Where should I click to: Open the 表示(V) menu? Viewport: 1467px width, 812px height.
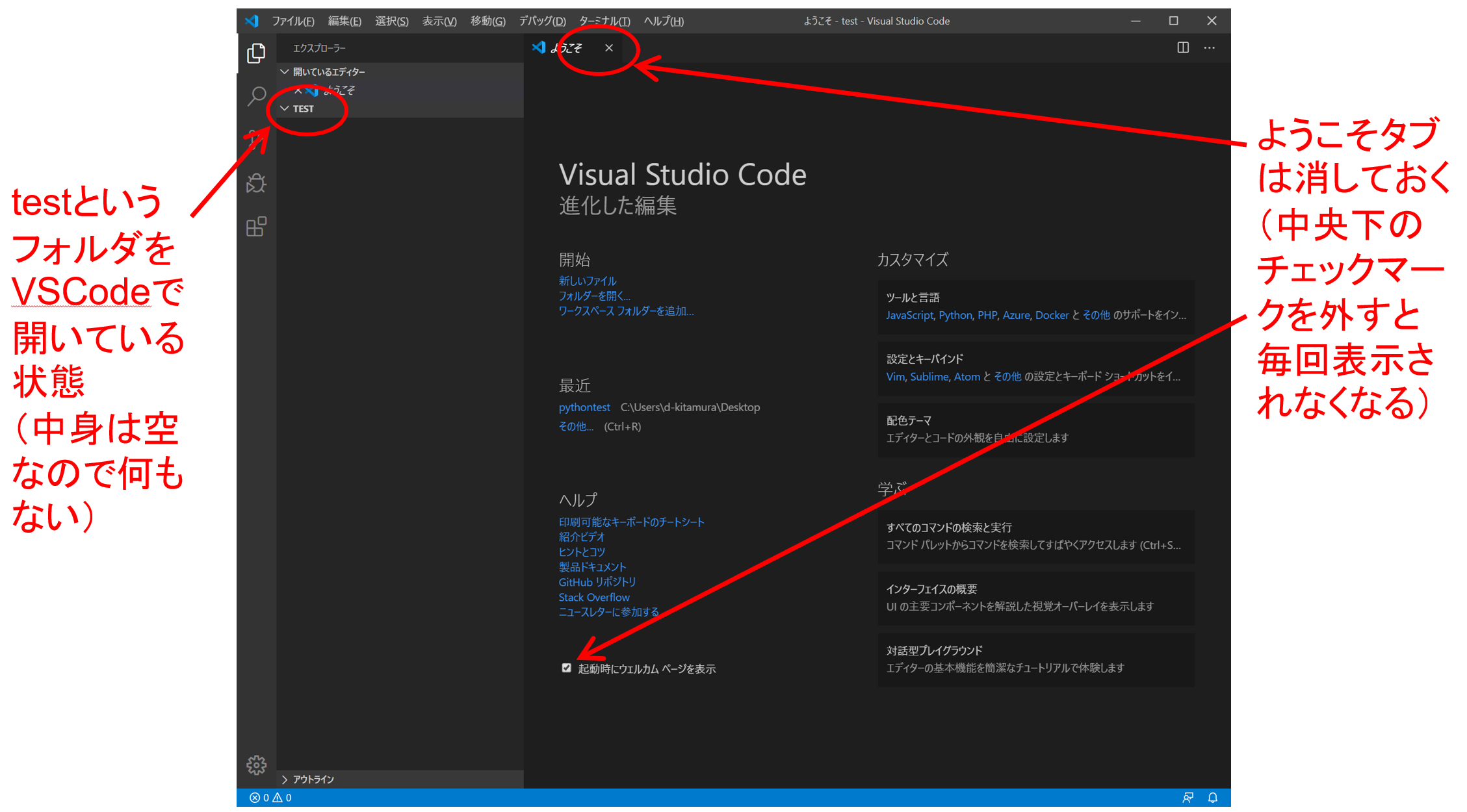click(439, 21)
